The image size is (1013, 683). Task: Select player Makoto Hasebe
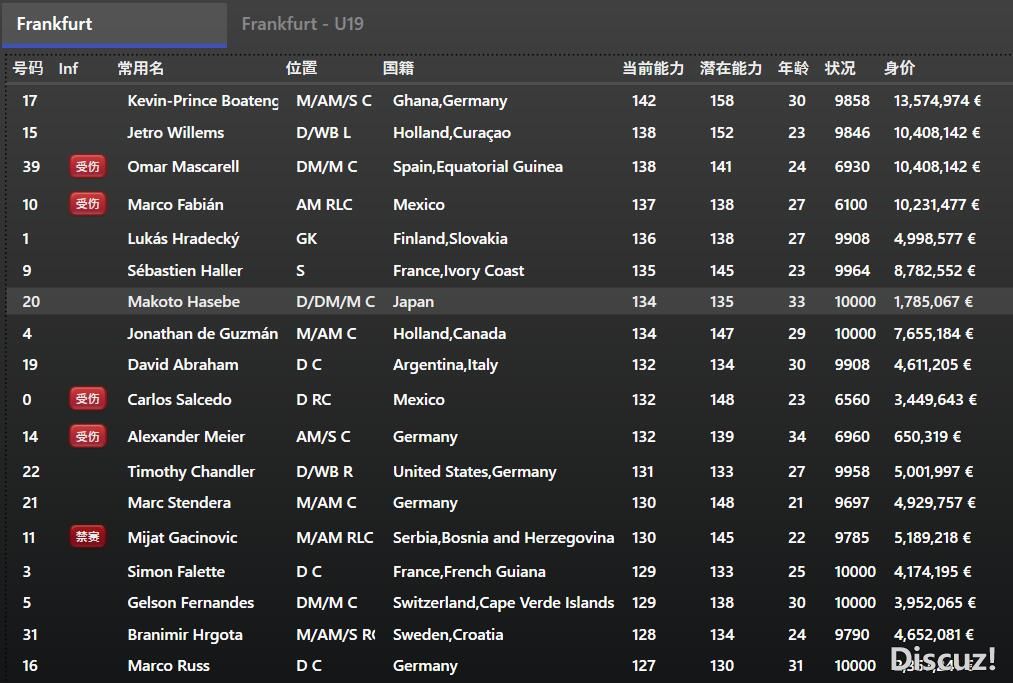pyautogui.click(x=183, y=302)
